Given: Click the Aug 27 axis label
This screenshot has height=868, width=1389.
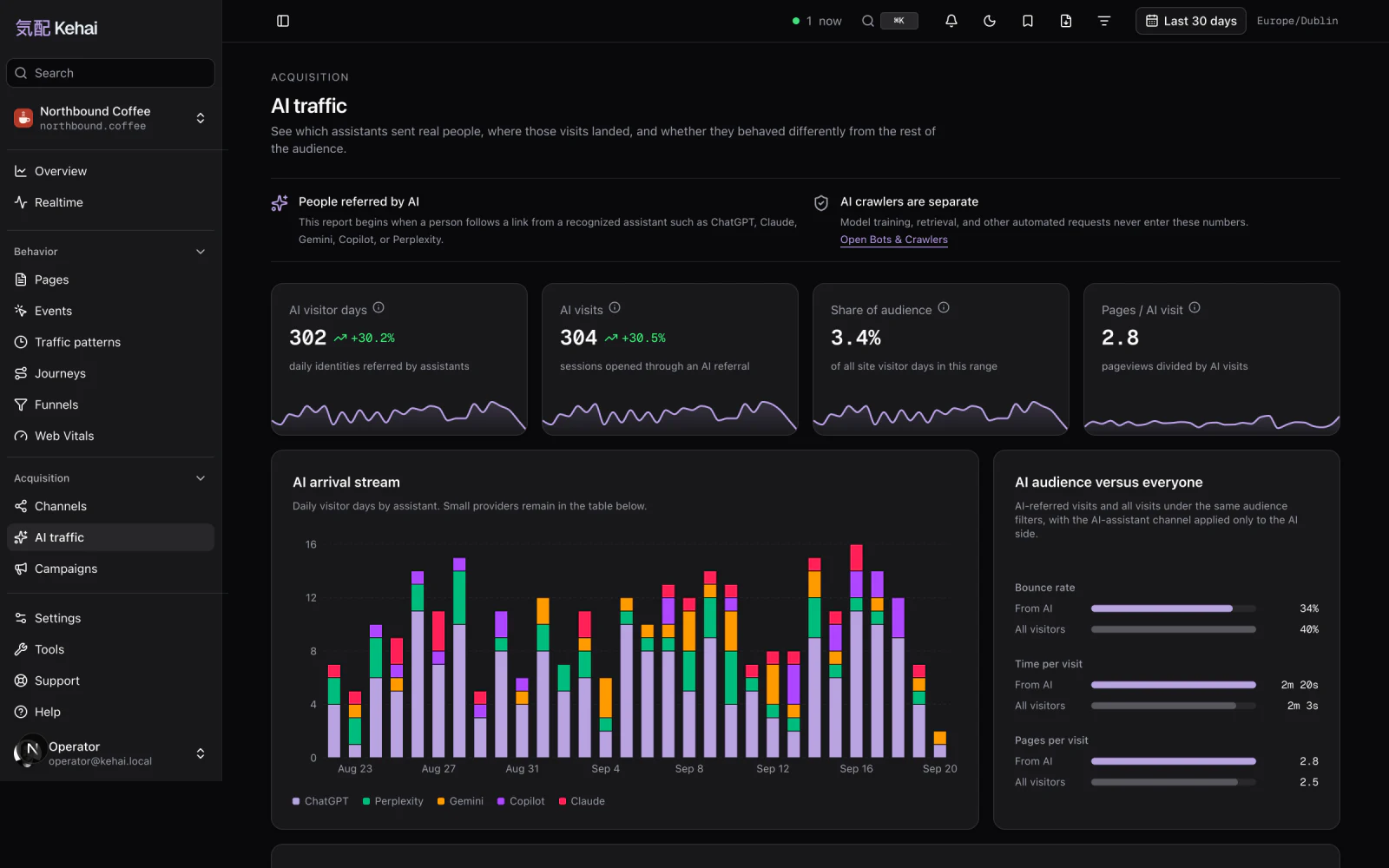Looking at the screenshot, I should click(438, 769).
